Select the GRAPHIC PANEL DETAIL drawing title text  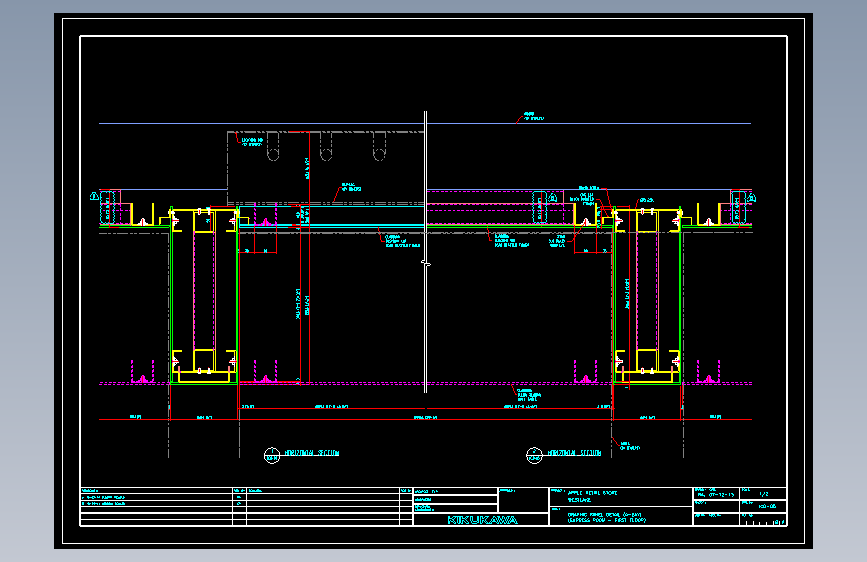tap(604, 514)
